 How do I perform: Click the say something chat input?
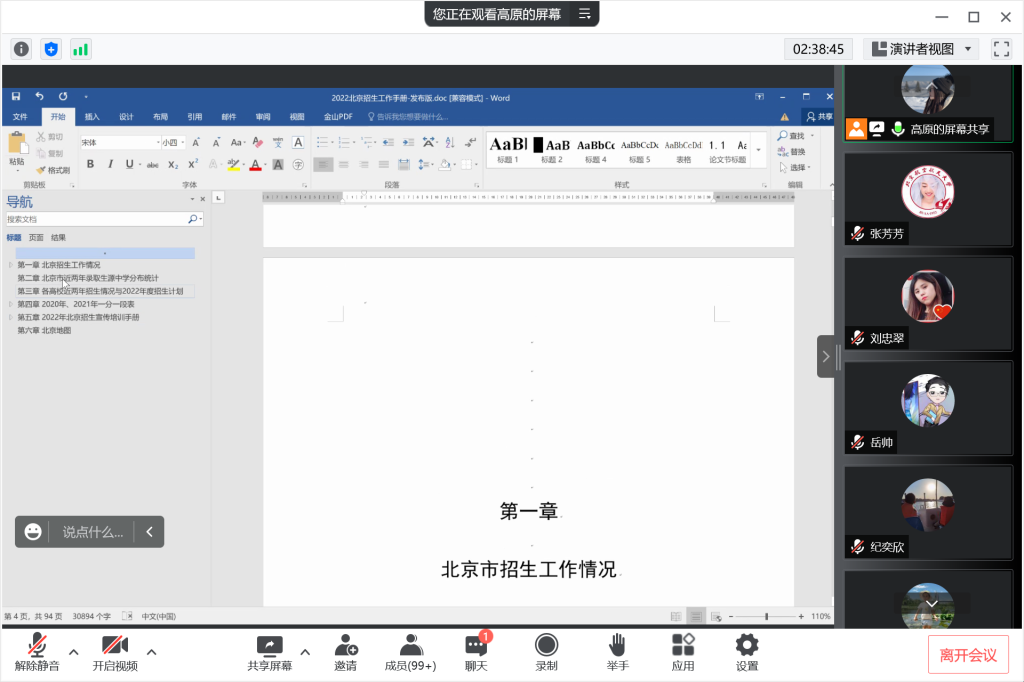point(93,532)
